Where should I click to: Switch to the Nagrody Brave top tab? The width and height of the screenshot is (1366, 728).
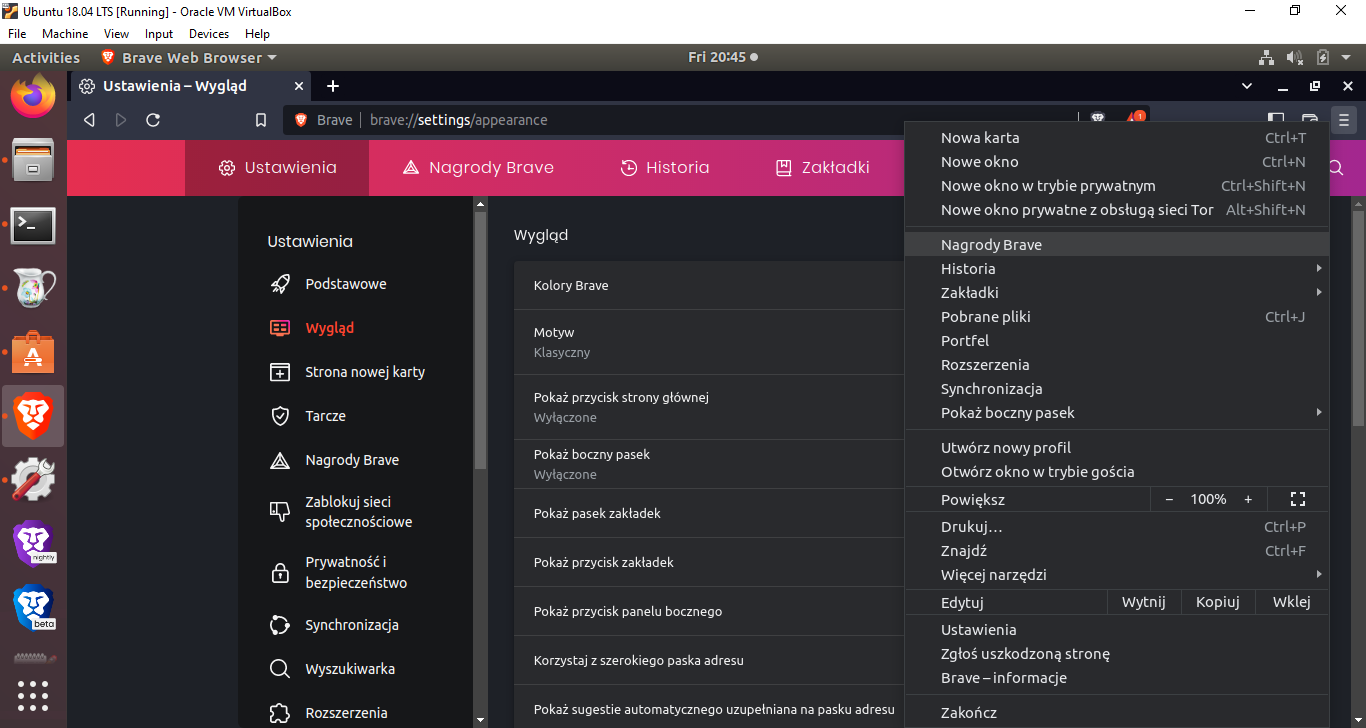tap(478, 168)
